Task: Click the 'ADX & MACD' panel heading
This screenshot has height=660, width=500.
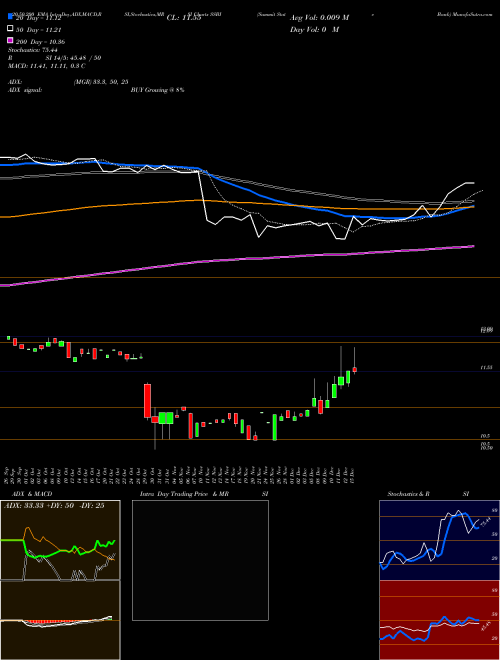Action: (x=32, y=494)
